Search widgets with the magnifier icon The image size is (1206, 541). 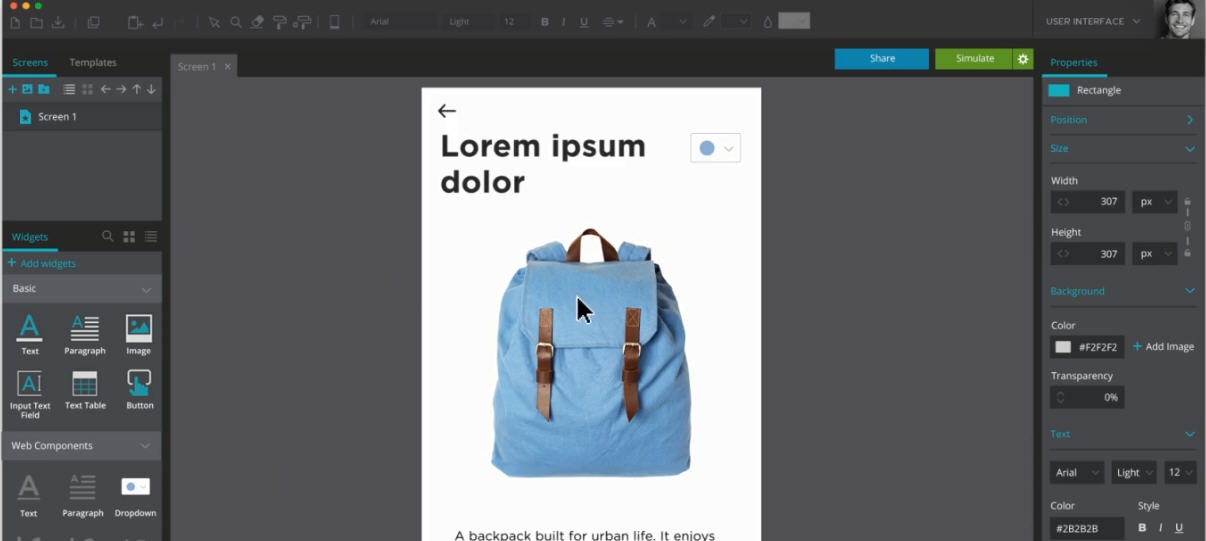(108, 236)
